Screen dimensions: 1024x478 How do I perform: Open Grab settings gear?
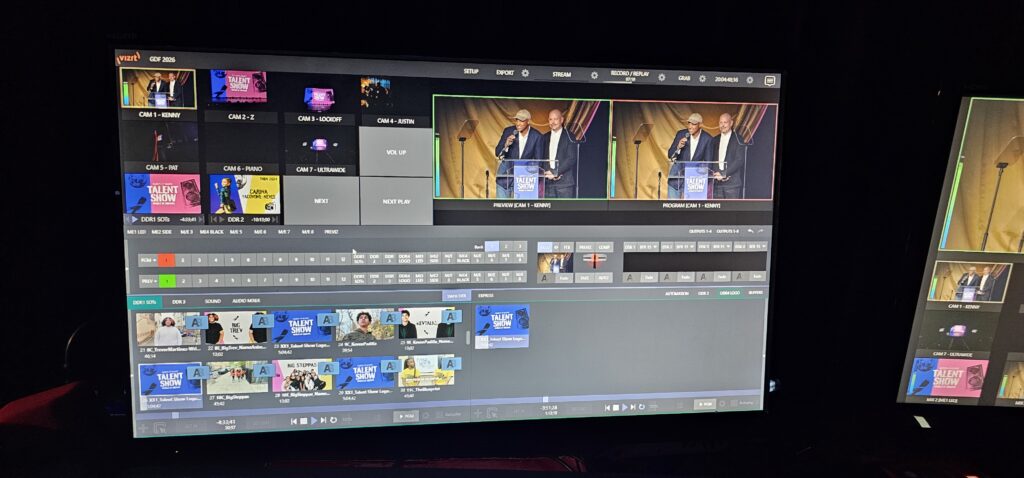[x=702, y=78]
